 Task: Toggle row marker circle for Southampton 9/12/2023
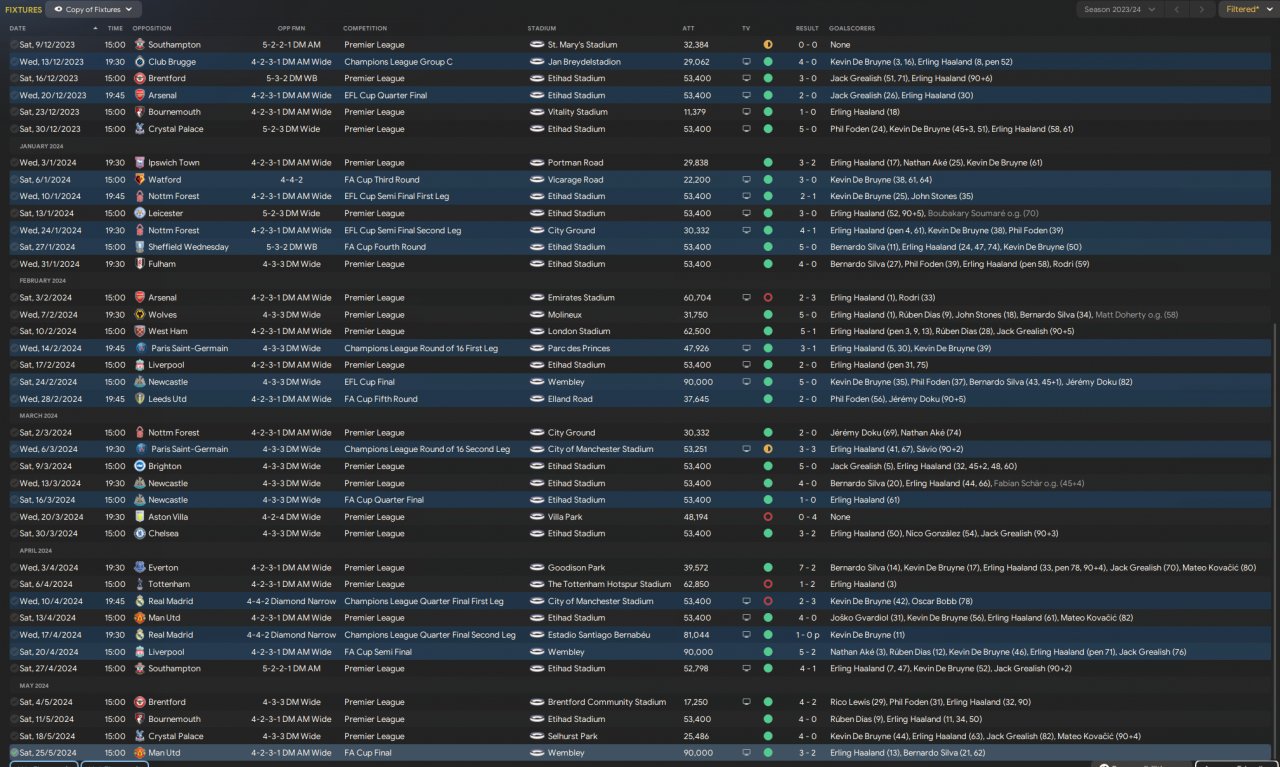(x=14, y=45)
